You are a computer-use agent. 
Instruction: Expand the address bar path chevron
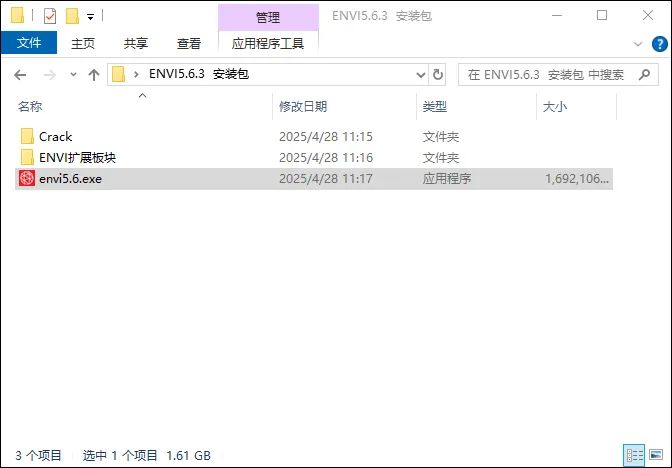[x=136, y=75]
